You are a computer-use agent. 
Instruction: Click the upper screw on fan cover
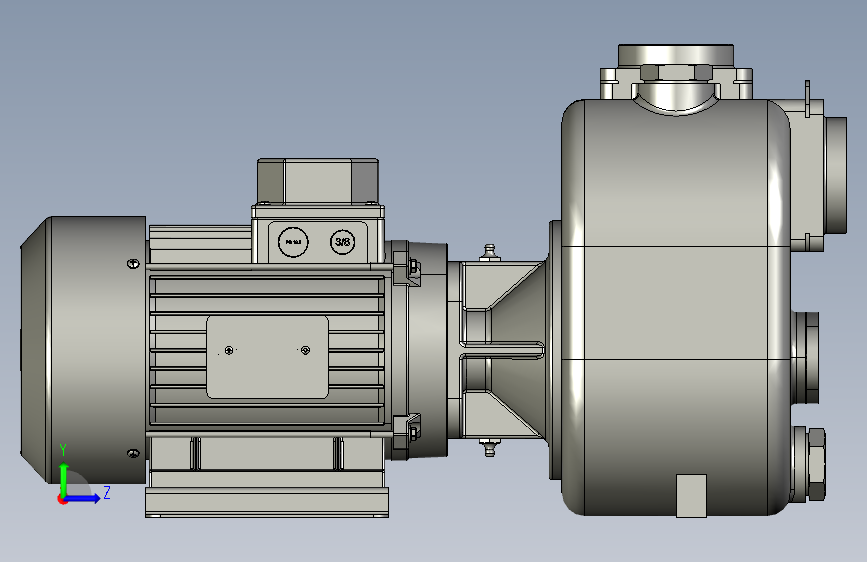[x=133, y=263]
